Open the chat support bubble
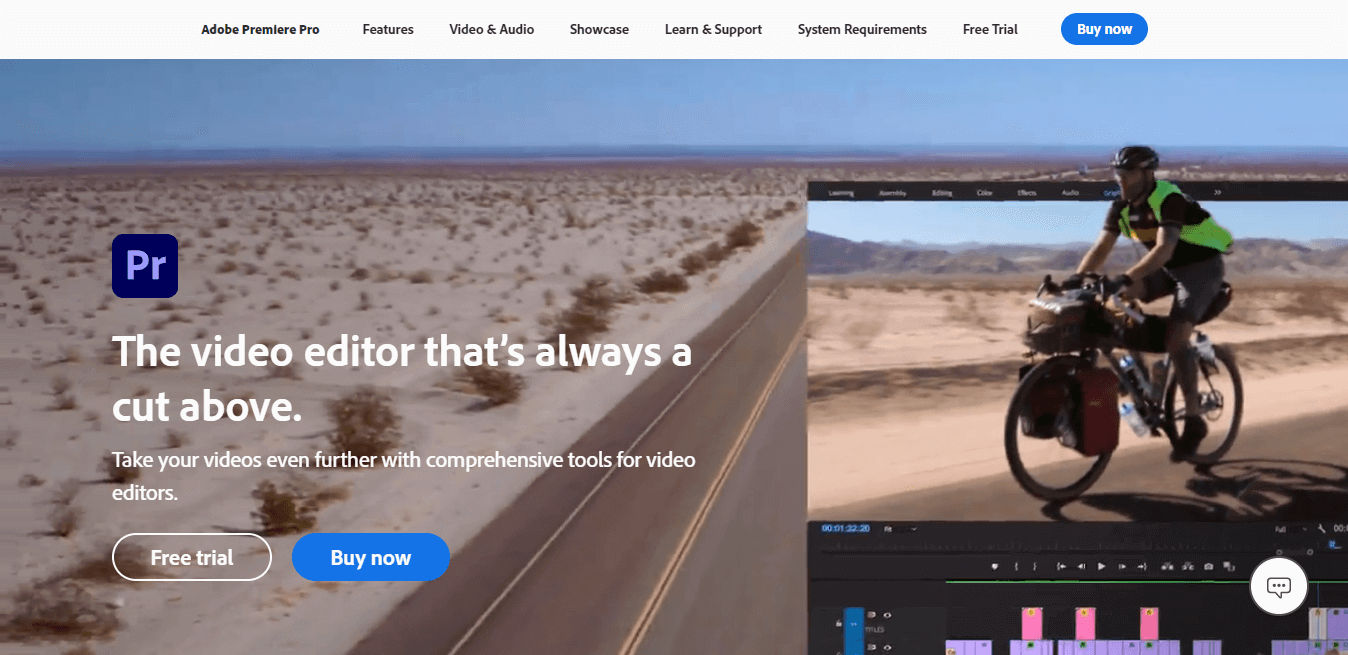Screen dimensions: 1348x655 click(1279, 587)
